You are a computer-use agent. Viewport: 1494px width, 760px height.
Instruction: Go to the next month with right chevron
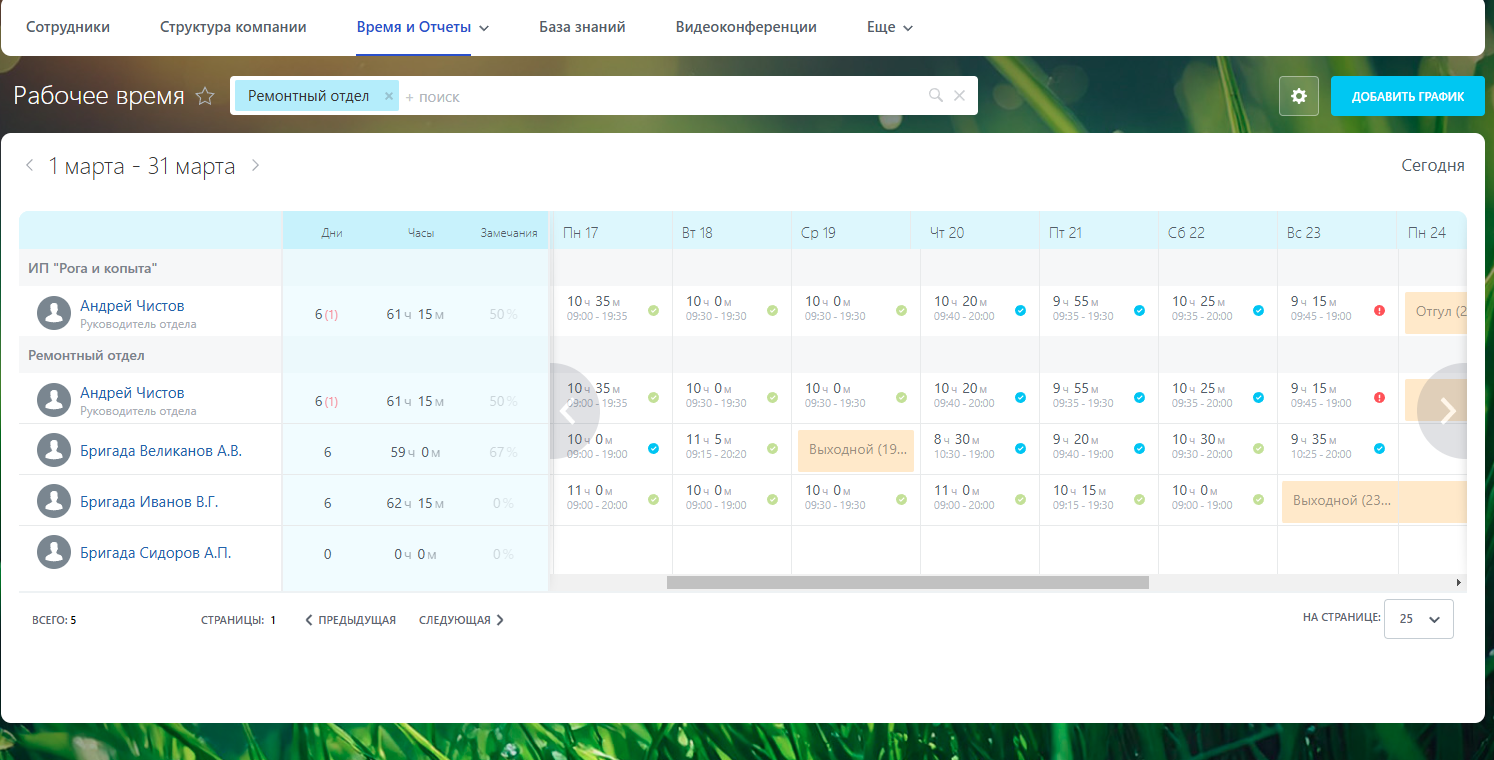coord(255,165)
